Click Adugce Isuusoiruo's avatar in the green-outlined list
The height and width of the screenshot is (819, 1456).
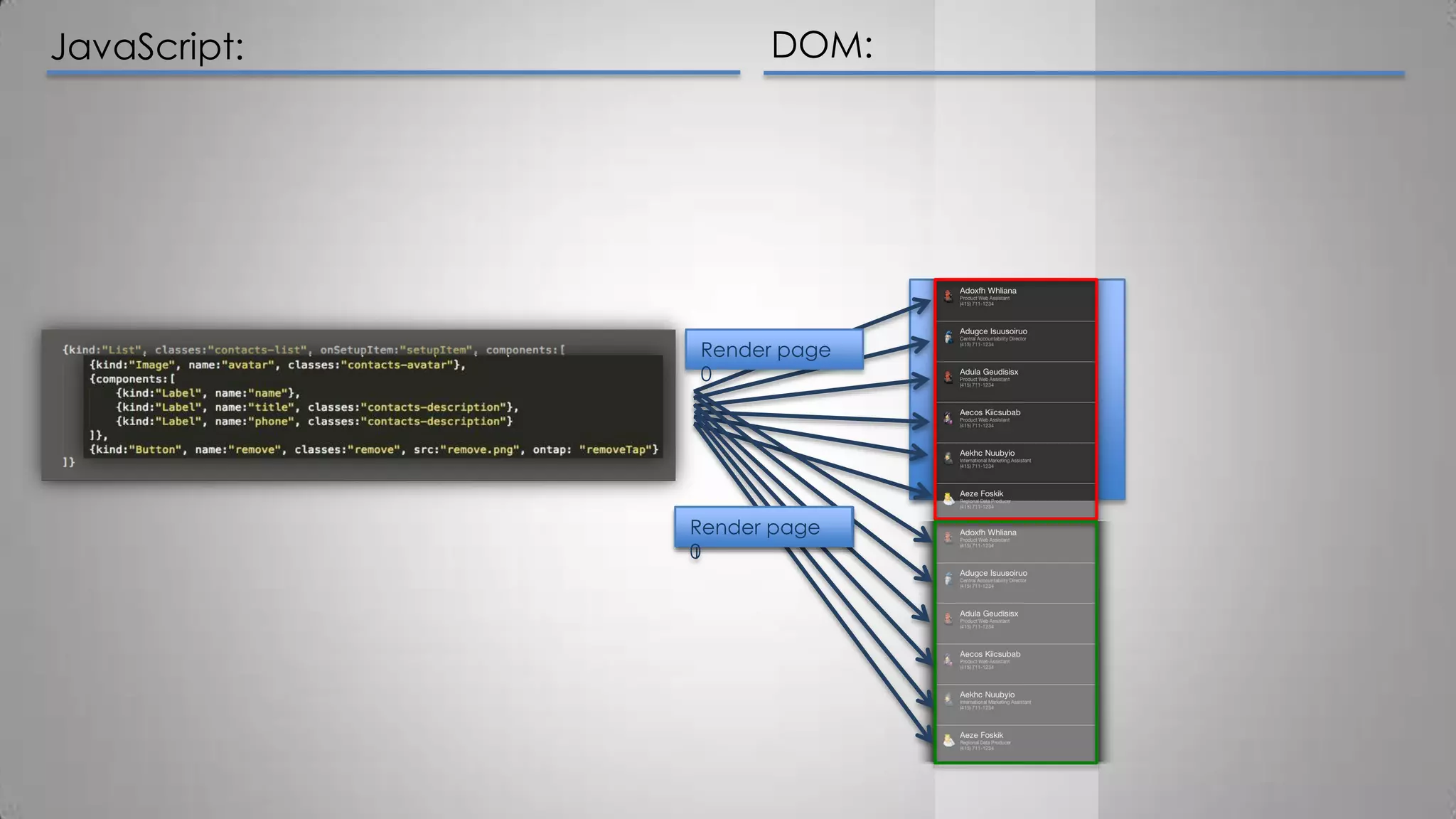click(948, 578)
